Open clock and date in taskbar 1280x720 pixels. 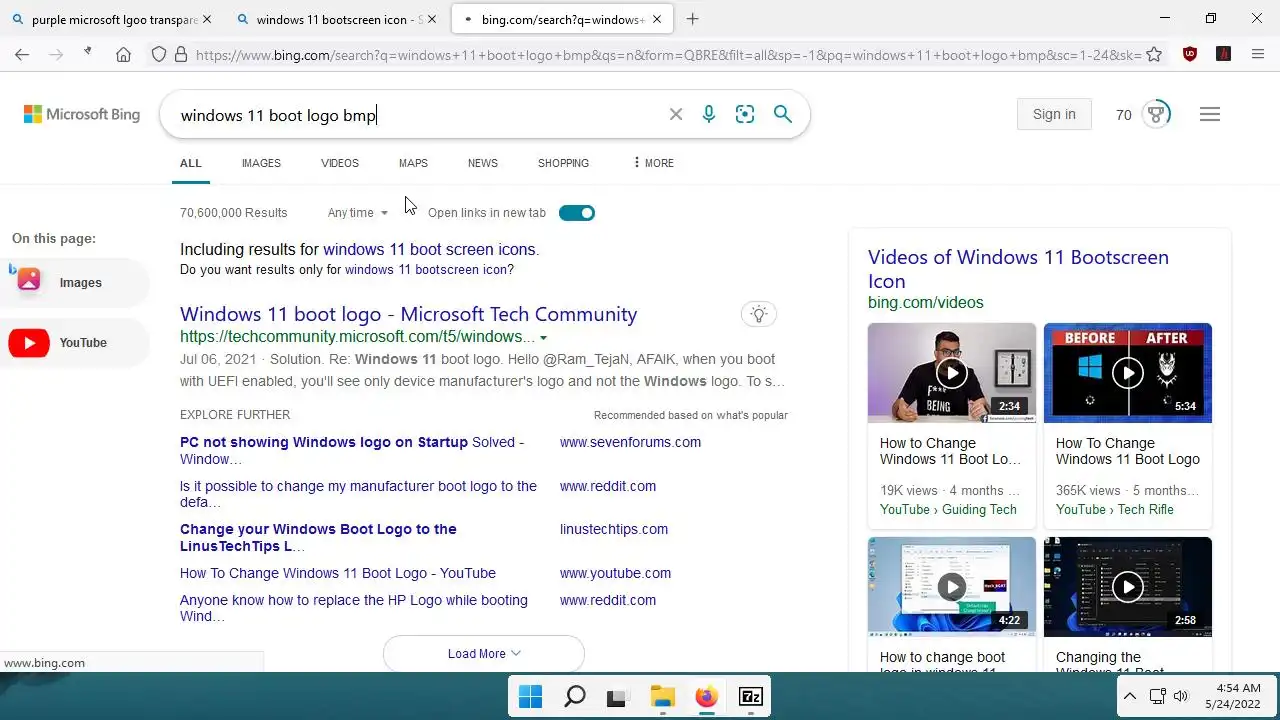tap(1231, 696)
